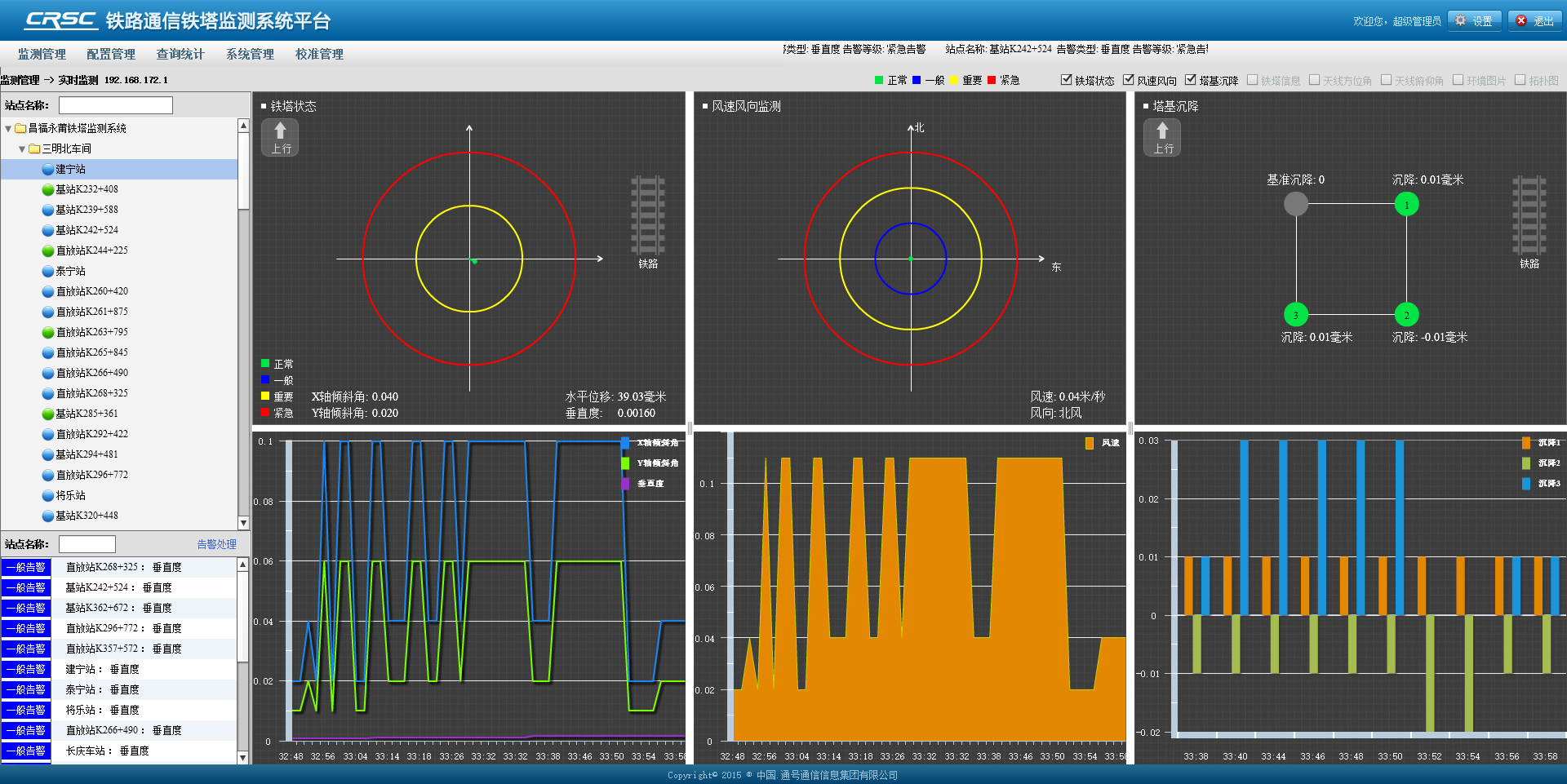Open the 监测管理 menu
The image size is (1567, 784).
[42, 54]
